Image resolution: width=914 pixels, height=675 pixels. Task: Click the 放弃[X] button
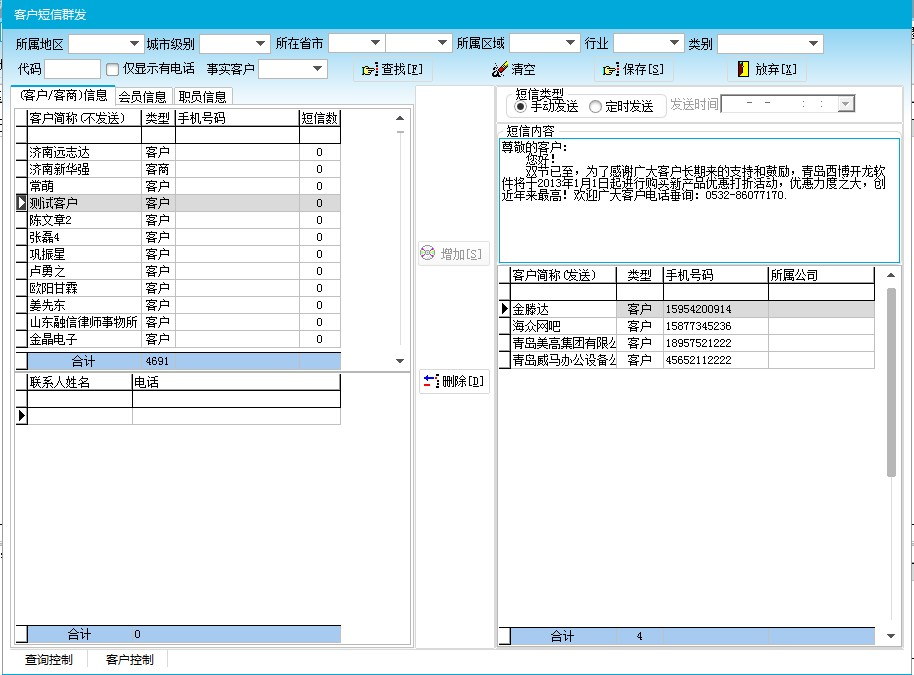click(x=767, y=69)
